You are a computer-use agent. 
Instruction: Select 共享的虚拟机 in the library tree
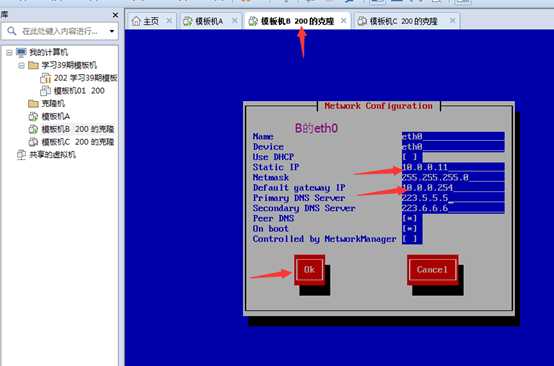coord(53,155)
